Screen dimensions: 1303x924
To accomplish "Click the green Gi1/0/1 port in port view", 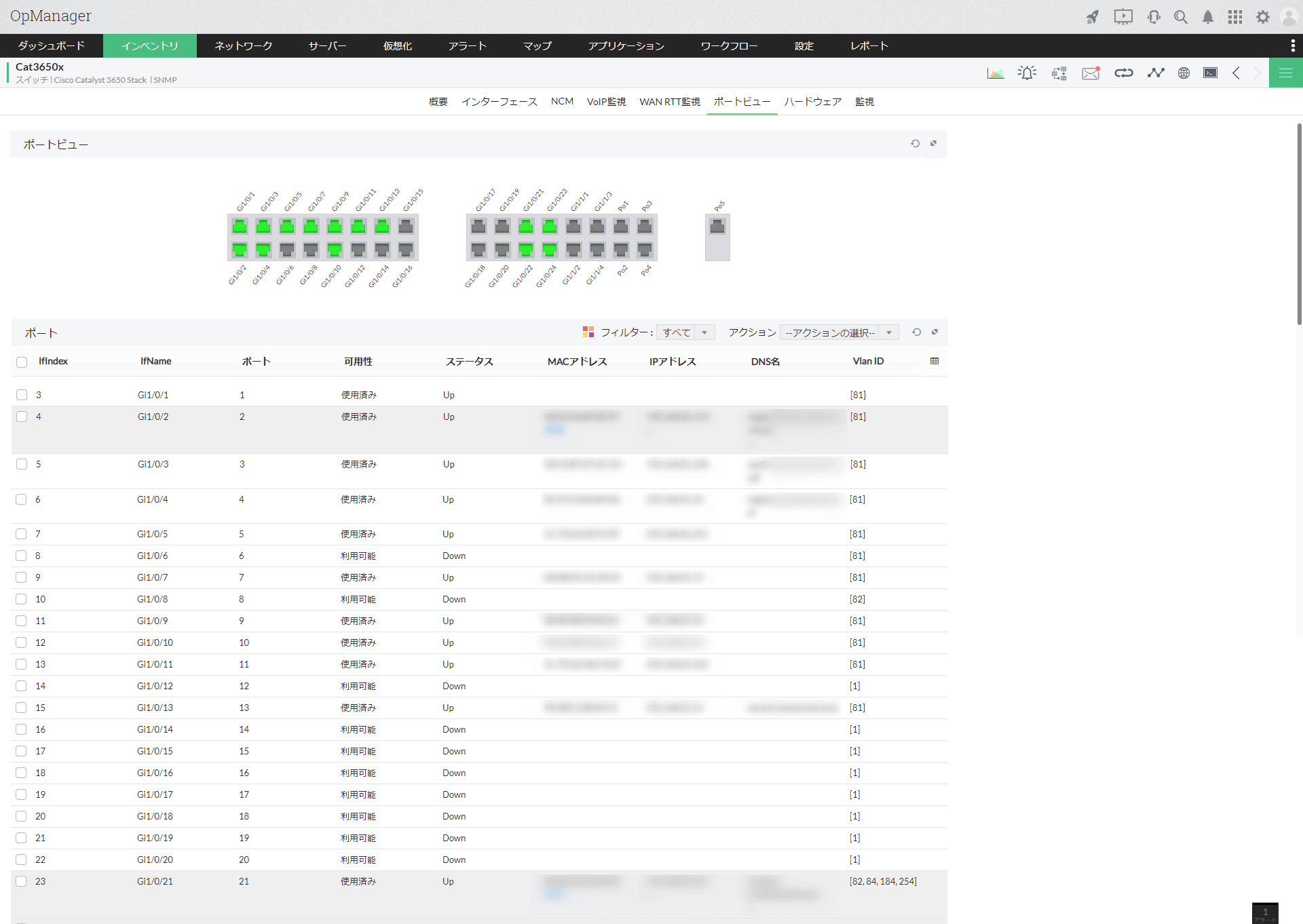I will coord(240,226).
